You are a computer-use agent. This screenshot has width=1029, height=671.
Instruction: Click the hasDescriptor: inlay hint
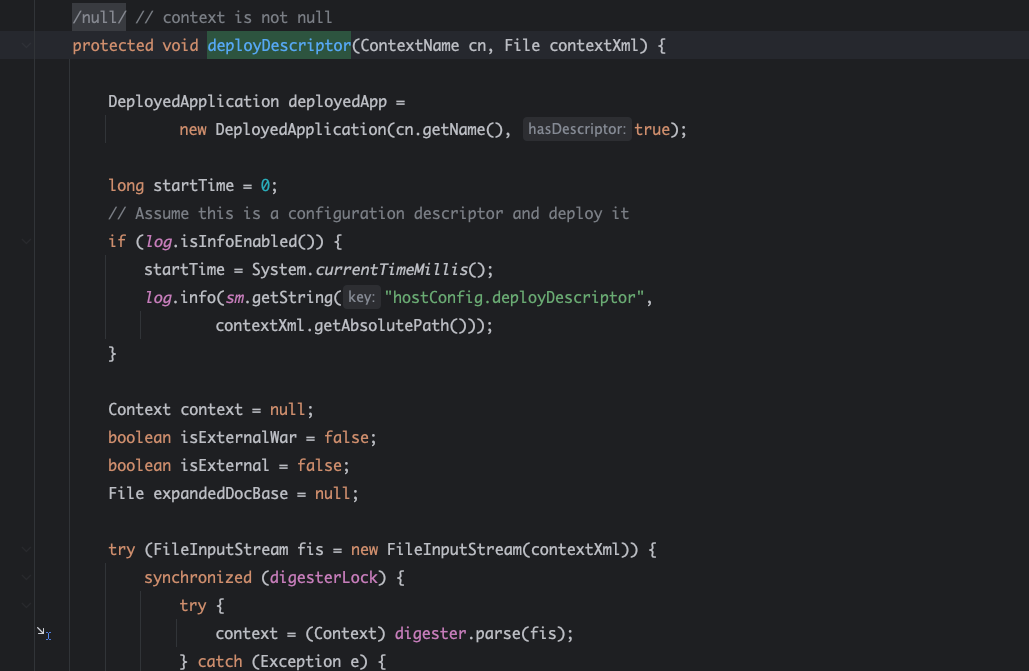(x=577, y=129)
